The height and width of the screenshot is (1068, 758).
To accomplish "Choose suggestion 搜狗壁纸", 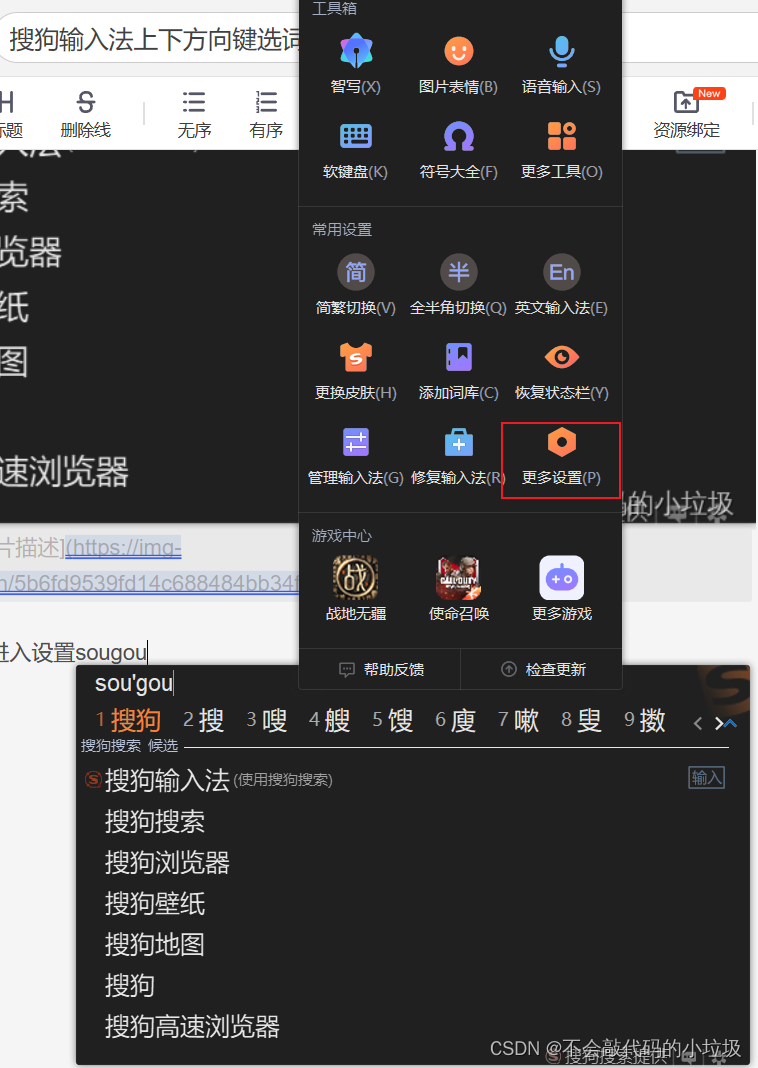I will click(155, 903).
